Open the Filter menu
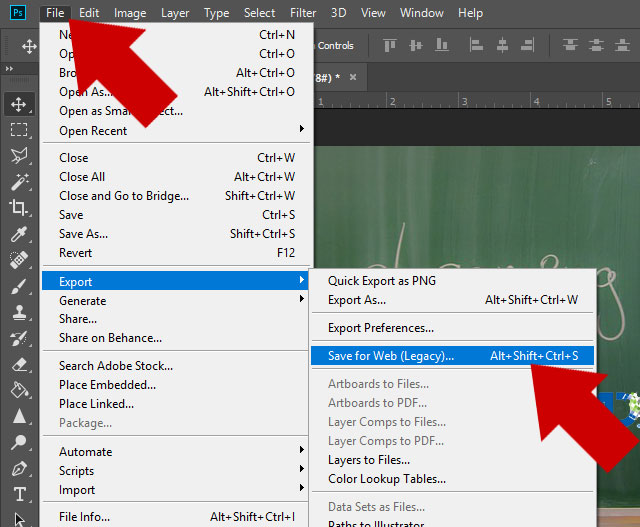 coord(303,13)
